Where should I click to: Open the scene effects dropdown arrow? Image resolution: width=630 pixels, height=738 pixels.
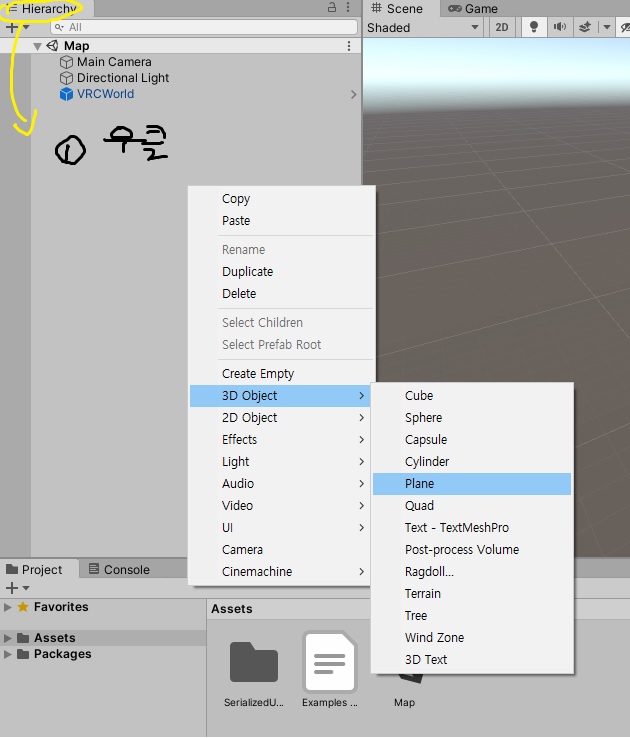tap(606, 27)
